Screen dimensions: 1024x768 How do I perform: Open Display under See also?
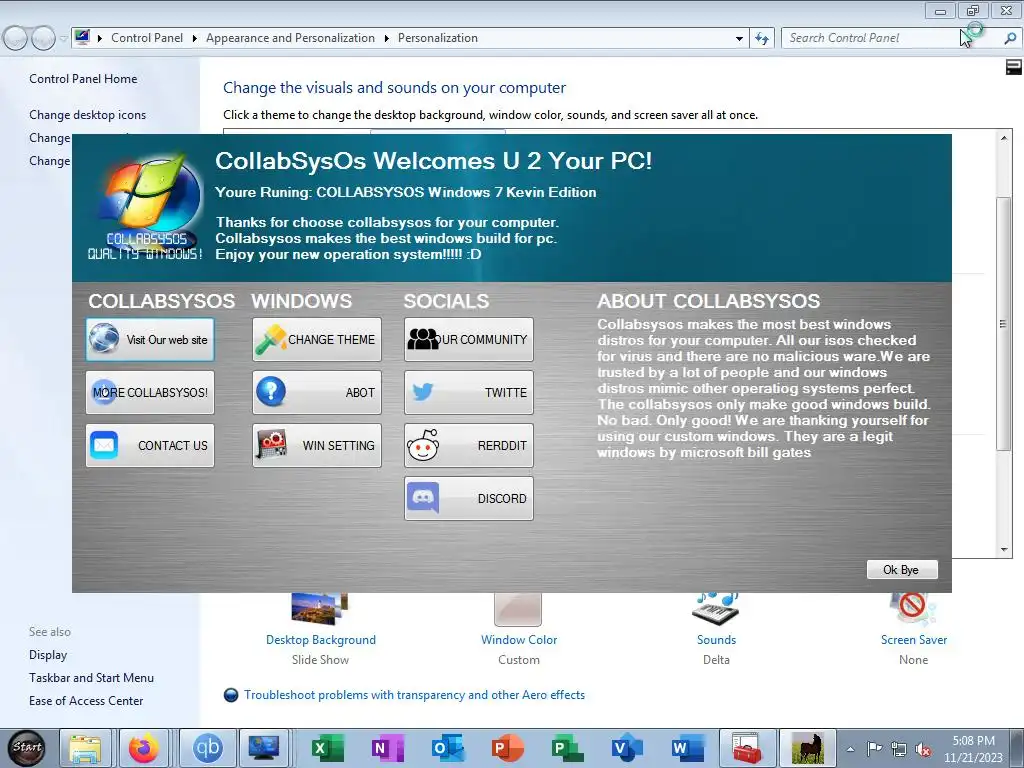coord(48,654)
